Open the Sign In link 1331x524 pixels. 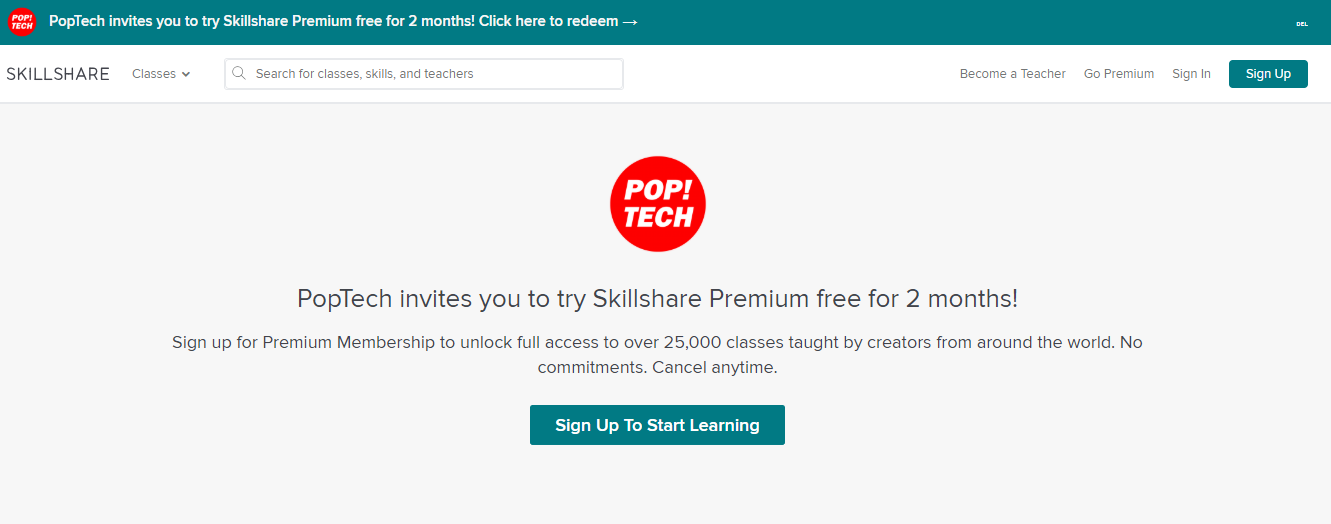[1191, 74]
